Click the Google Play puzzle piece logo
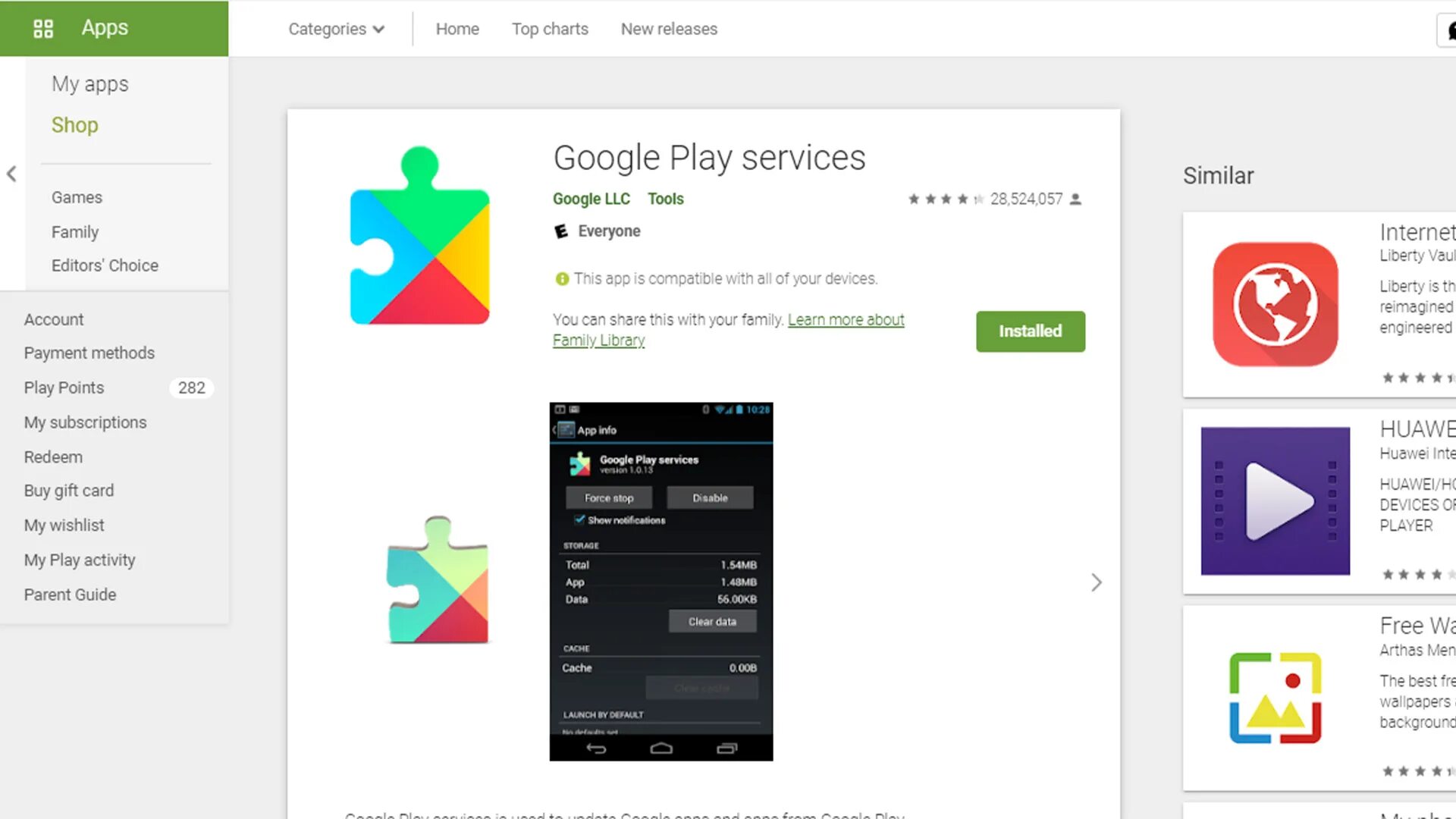Screen dimensions: 1456x819 tap(419, 234)
